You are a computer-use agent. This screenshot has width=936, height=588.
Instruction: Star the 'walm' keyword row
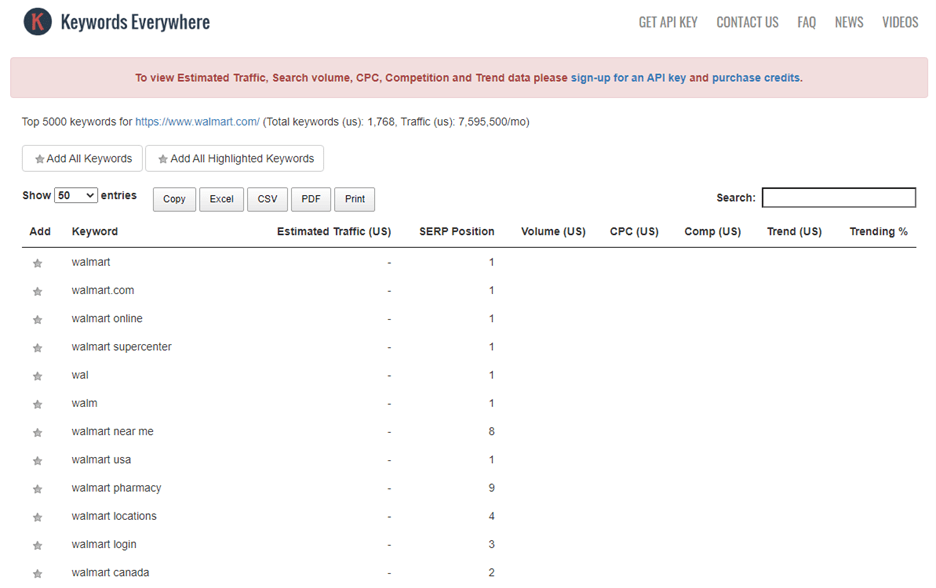tap(38, 404)
